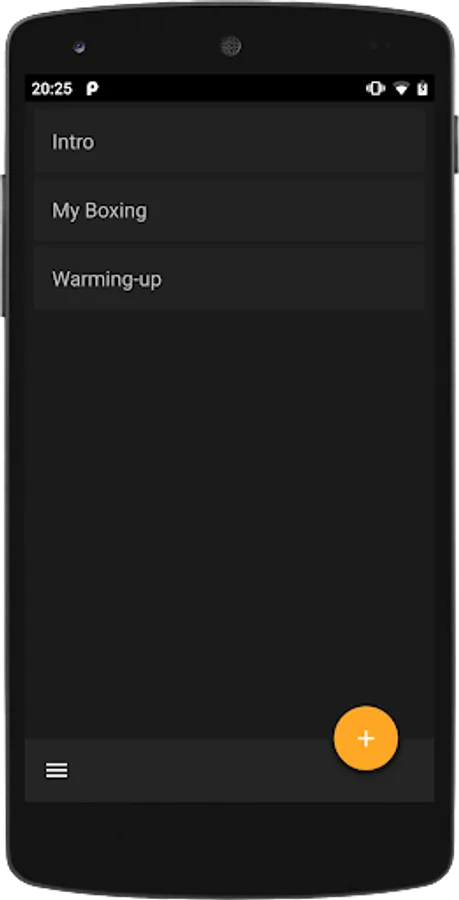Open the hamburger menu in bottom bar
Image resolution: width=459 pixels, height=900 pixels.
[57, 771]
